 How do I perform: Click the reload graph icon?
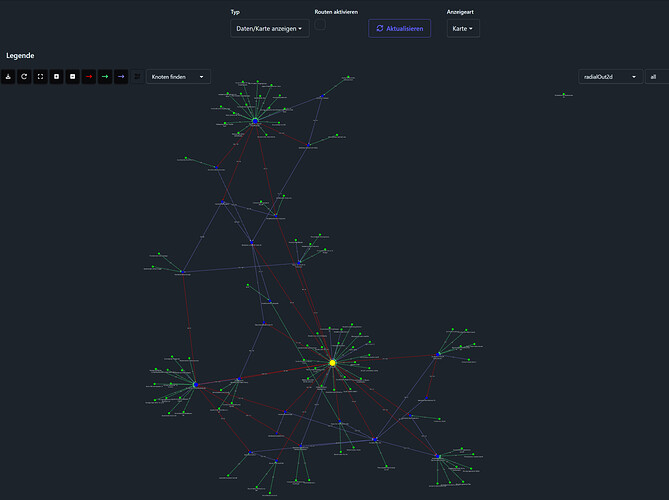(24, 77)
